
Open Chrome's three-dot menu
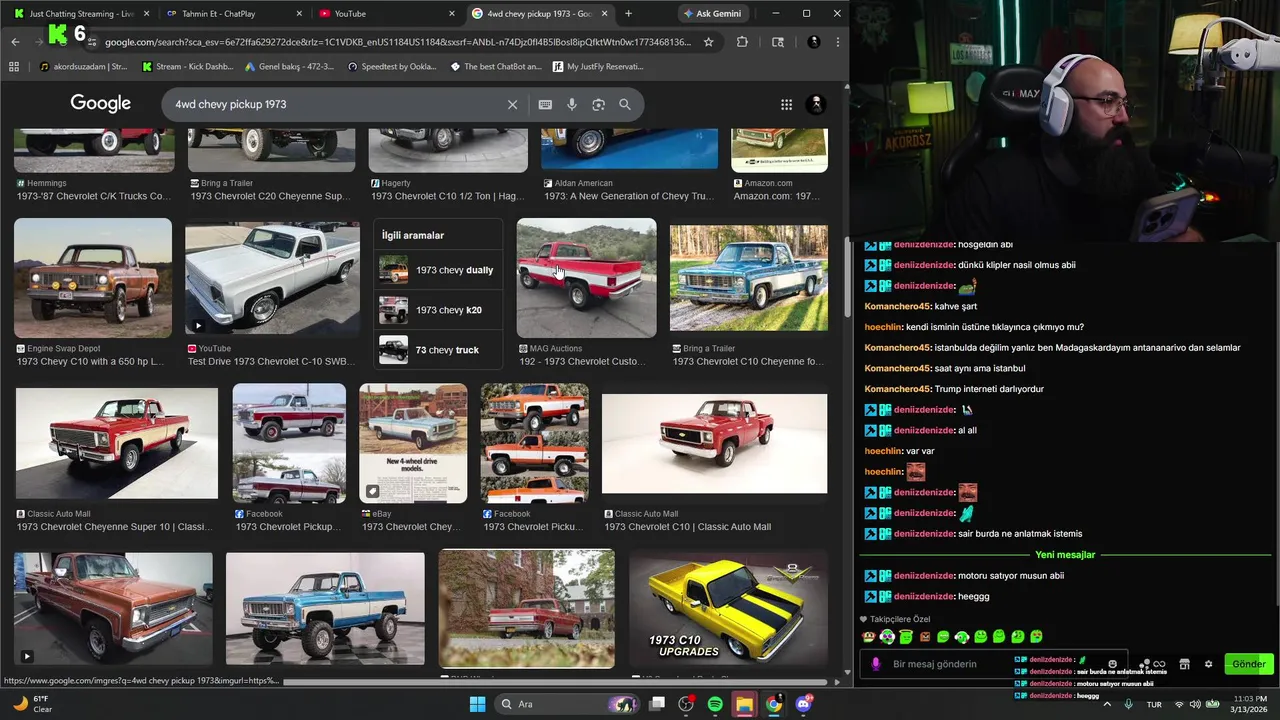point(838,42)
